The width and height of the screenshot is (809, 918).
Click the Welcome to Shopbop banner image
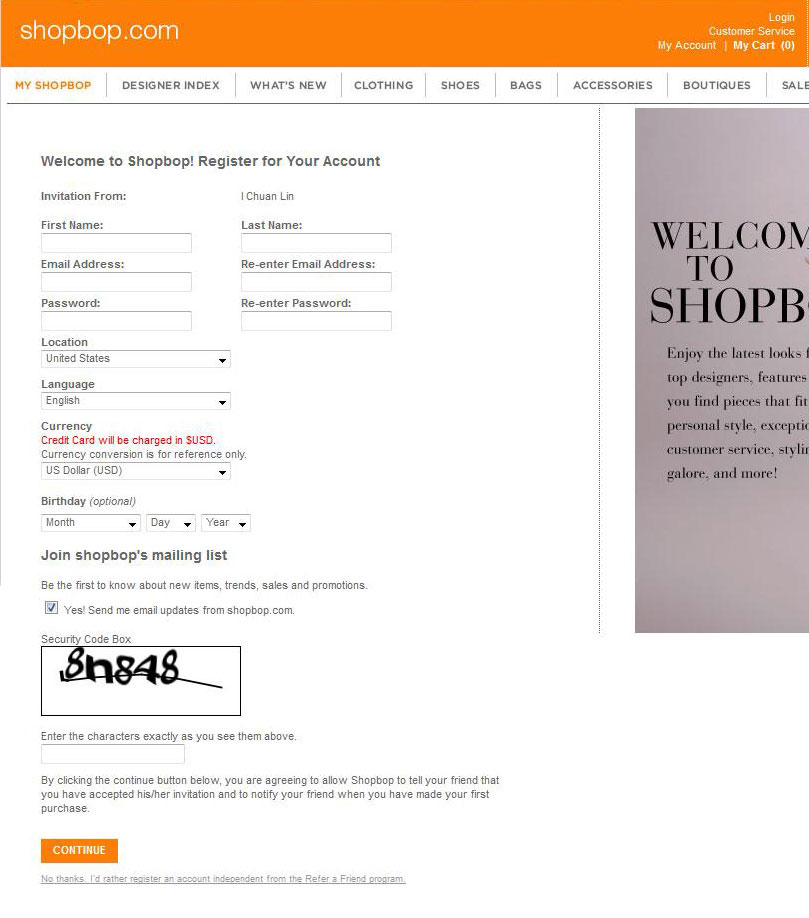722,370
